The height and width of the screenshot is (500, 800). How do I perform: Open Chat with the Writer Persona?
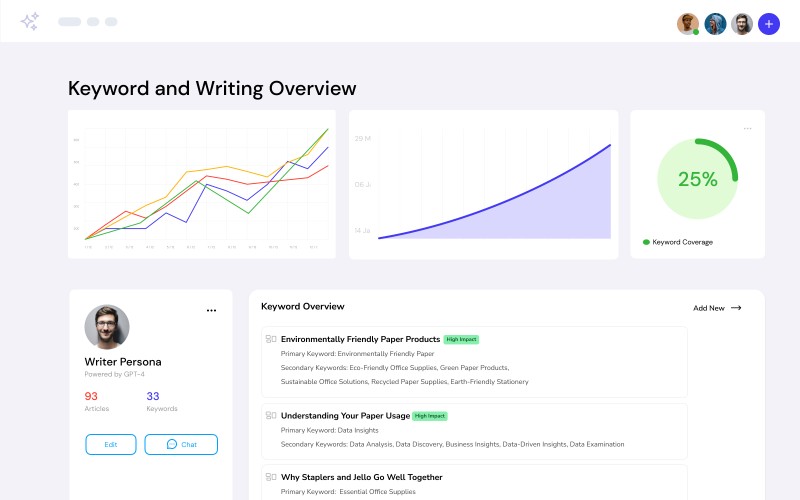(181, 444)
